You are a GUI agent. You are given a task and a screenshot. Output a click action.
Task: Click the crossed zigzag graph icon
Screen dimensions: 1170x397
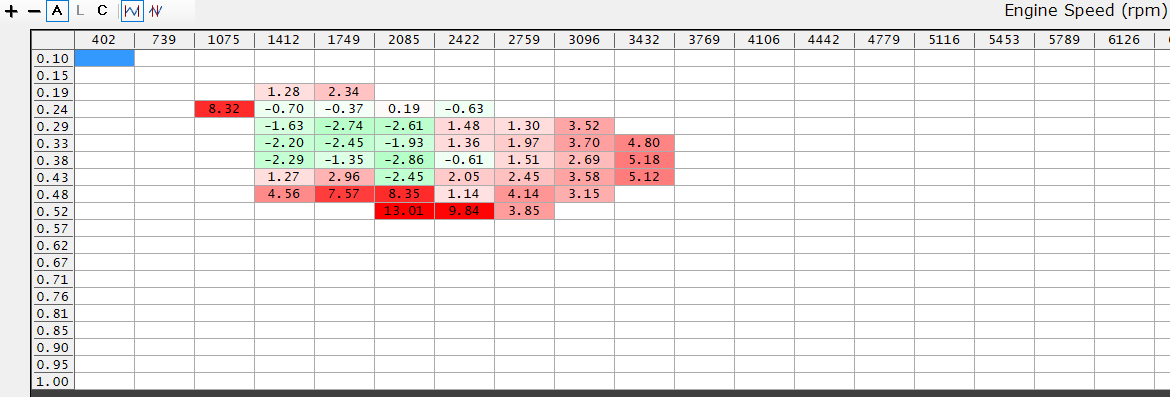click(155, 11)
